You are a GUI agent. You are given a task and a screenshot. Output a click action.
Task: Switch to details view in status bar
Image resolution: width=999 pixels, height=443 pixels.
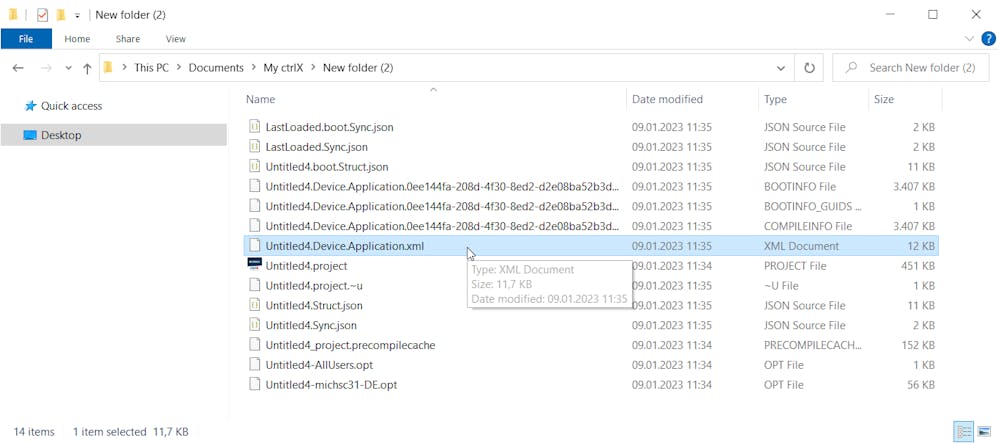pyautogui.click(x=963, y=432)
